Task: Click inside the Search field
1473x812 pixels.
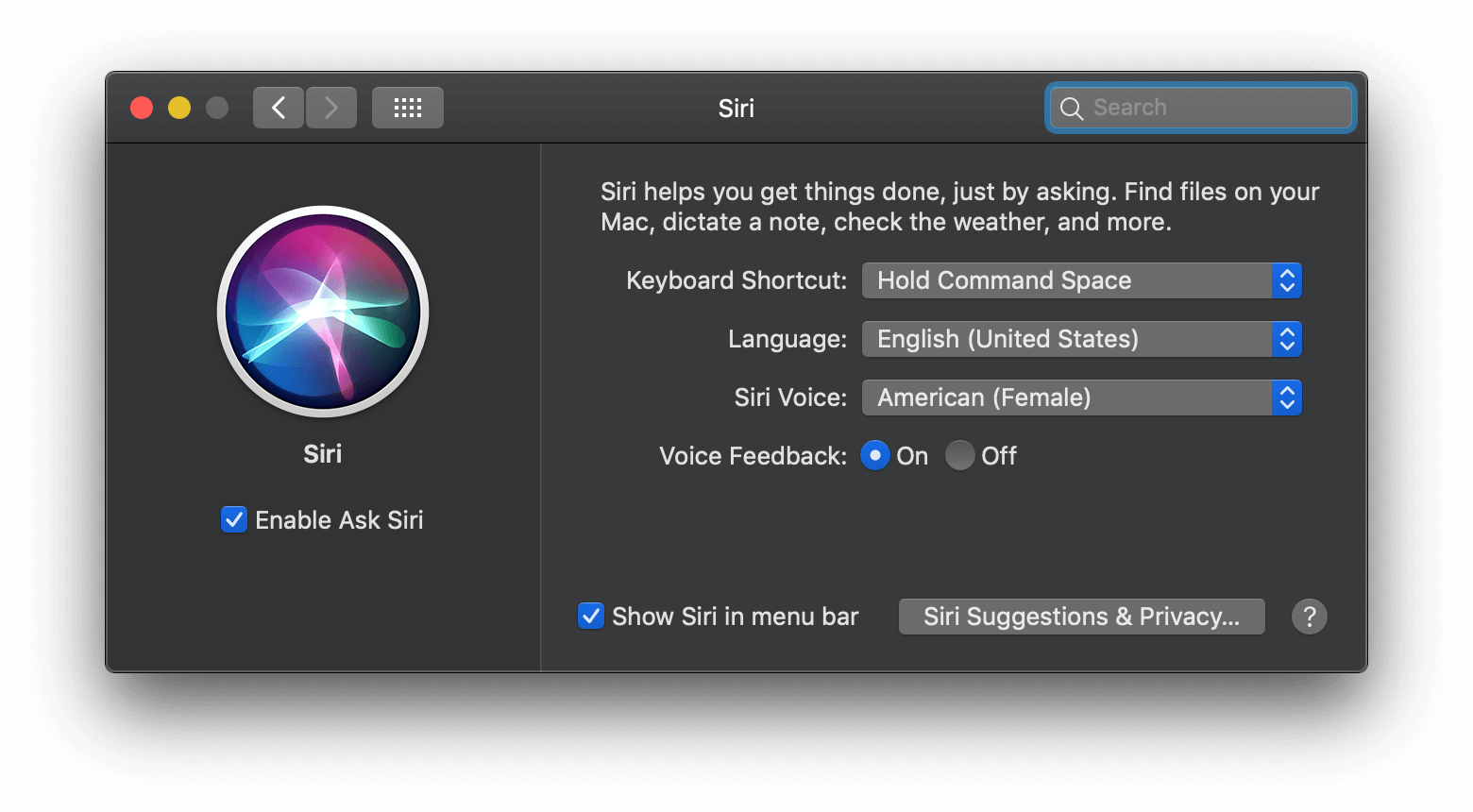Action: click(1199, 107)
